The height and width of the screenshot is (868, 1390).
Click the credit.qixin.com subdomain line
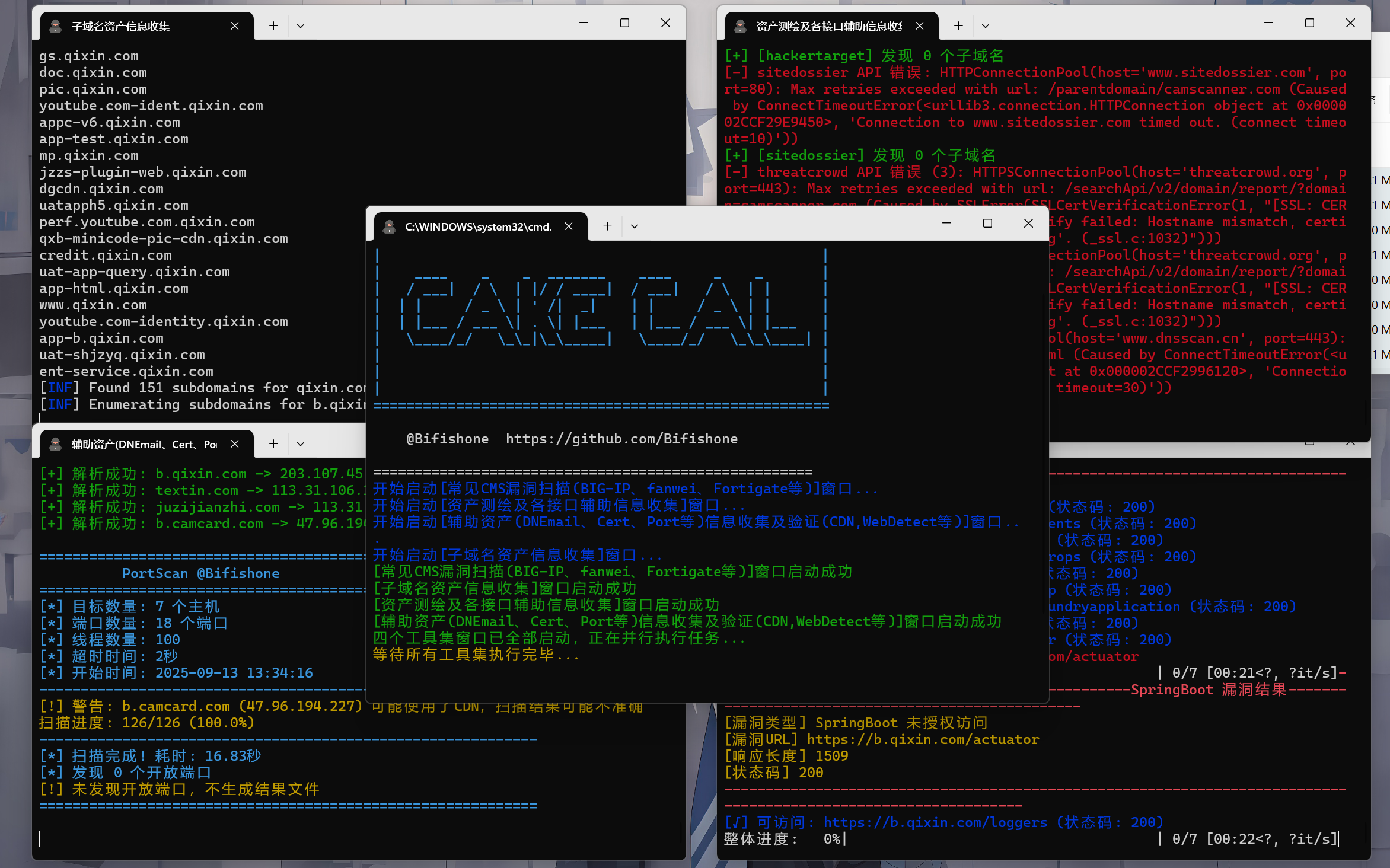(x=106, y=255)
